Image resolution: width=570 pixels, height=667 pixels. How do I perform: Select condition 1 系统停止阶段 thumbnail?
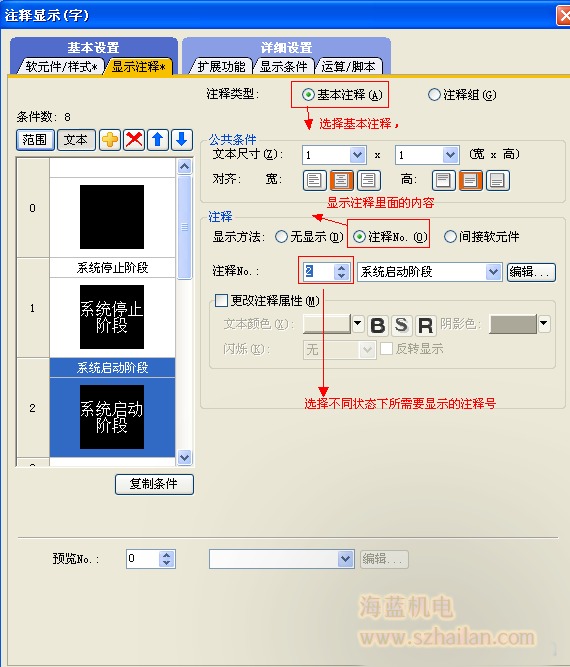point(112,317)
